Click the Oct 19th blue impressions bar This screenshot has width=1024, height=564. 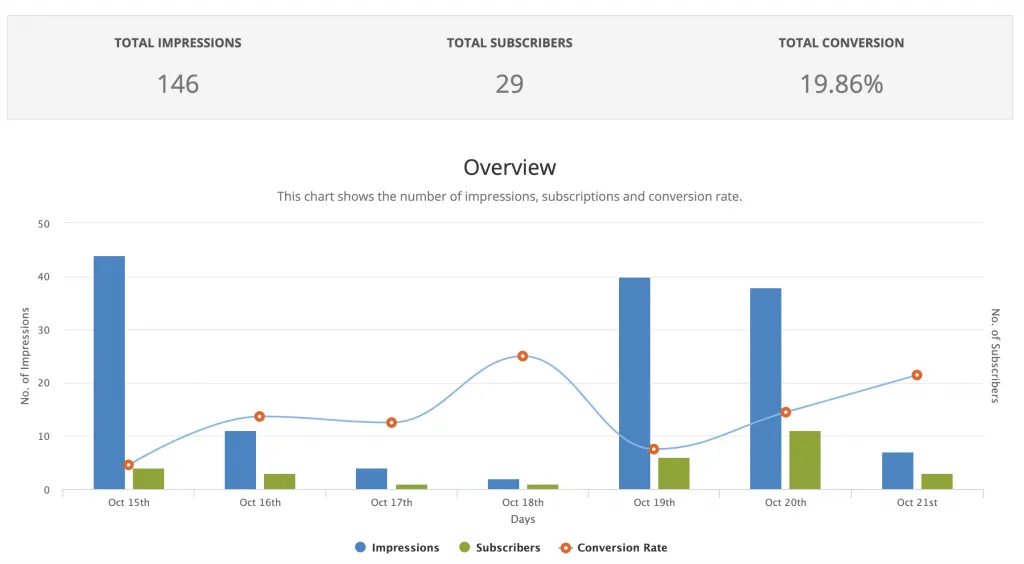(x=635, y=383)
